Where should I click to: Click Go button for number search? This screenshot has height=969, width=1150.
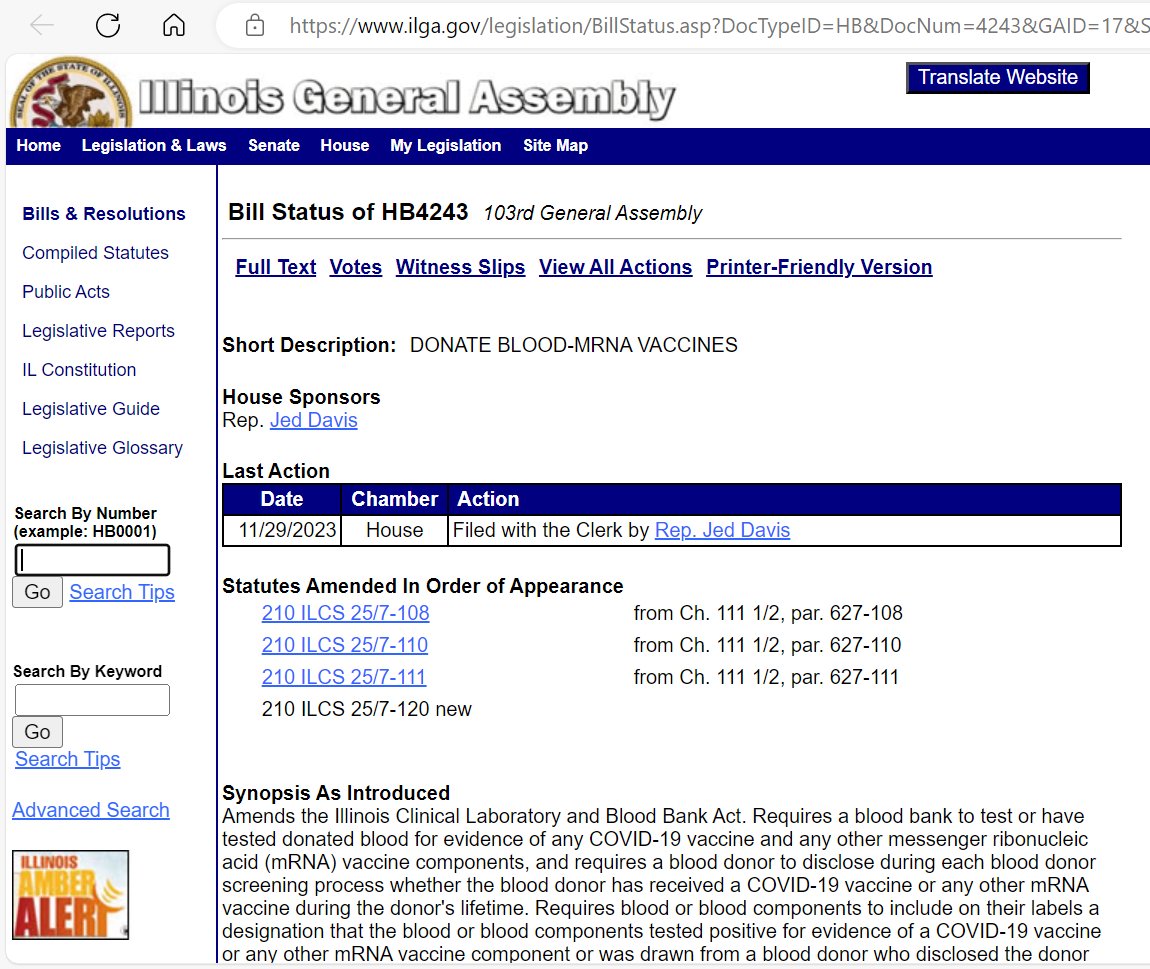click(37, 592)
